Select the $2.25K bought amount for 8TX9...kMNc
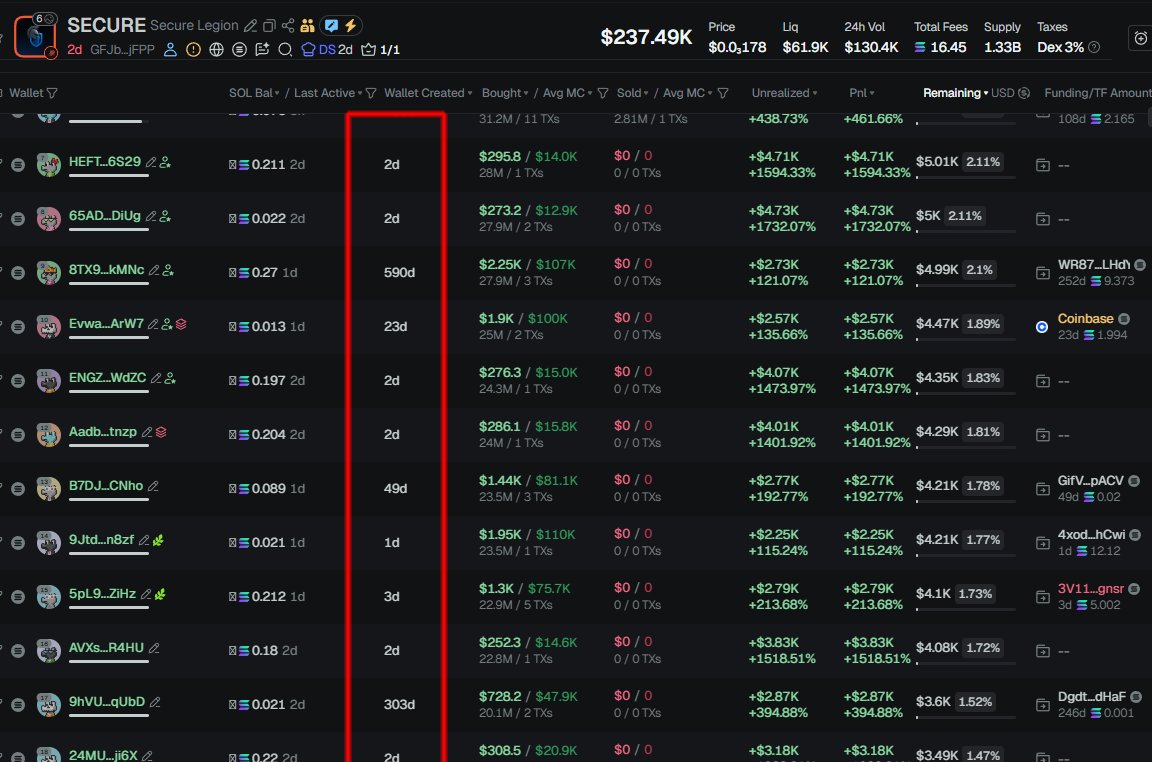1152x762 pixels. 500,265
